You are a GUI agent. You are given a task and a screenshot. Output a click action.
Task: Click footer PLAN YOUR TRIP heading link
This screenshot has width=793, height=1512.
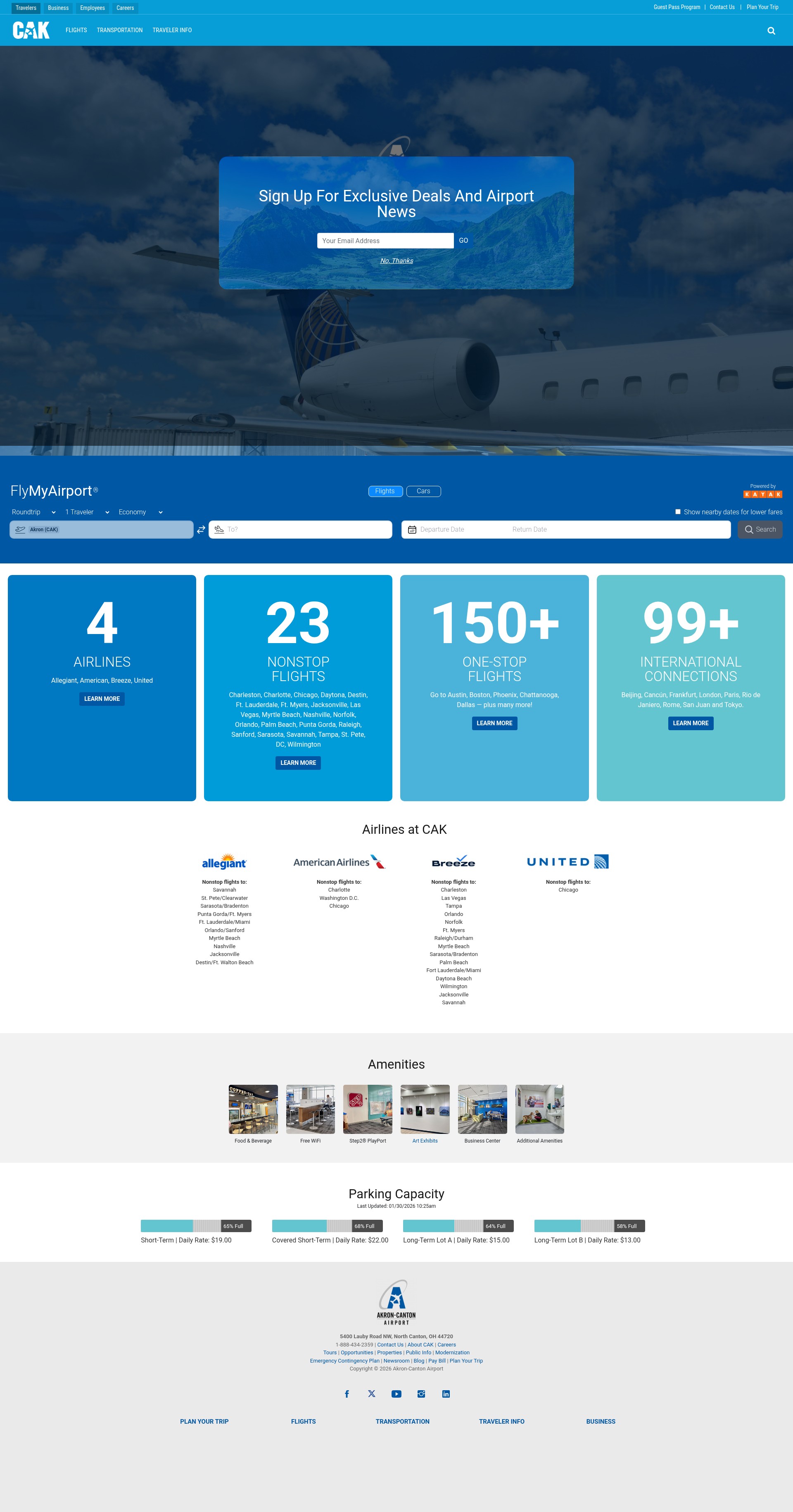(204, 1422)
